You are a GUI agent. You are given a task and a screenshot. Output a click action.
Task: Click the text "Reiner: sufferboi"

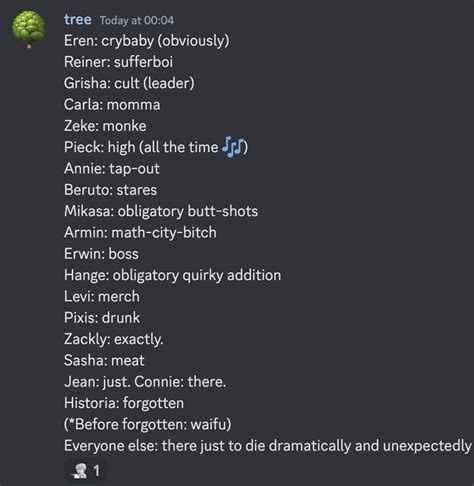click(x=118, y=62)
